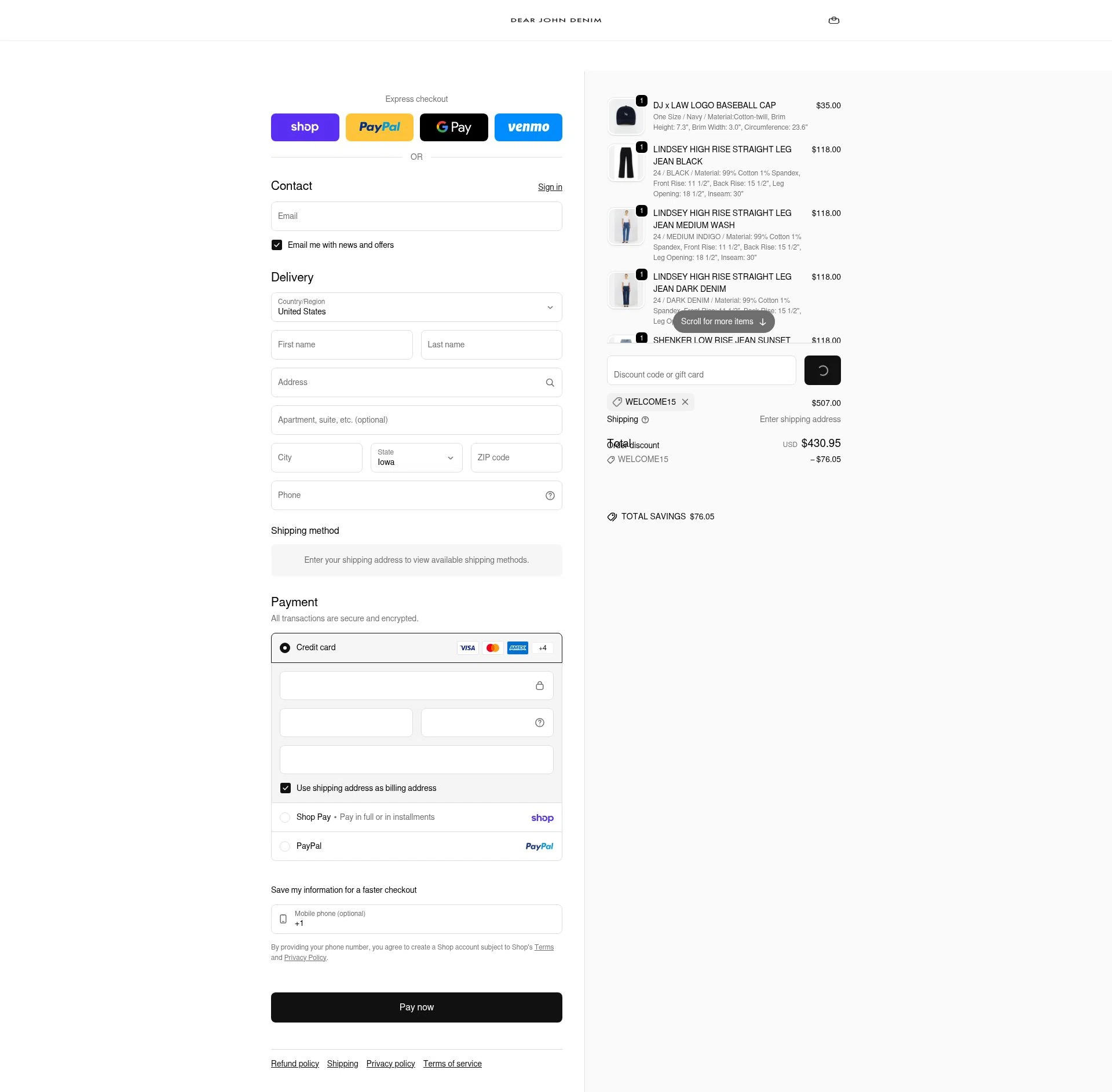The image size is (1112, 1092).
Task: Click the discount apply loading button
Action: coord(822,370)
